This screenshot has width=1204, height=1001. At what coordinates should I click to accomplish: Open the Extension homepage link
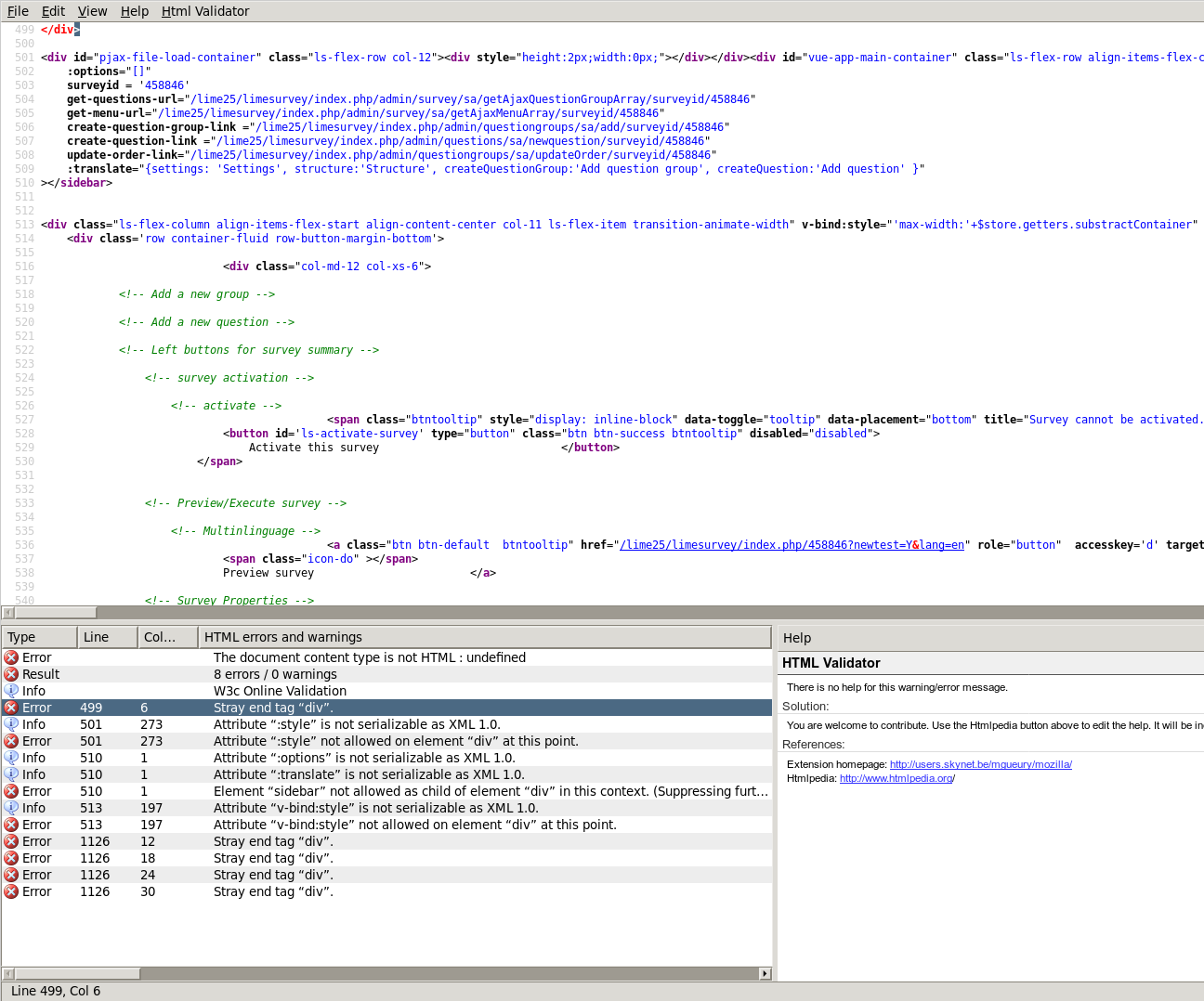click(x=980, y=764)
